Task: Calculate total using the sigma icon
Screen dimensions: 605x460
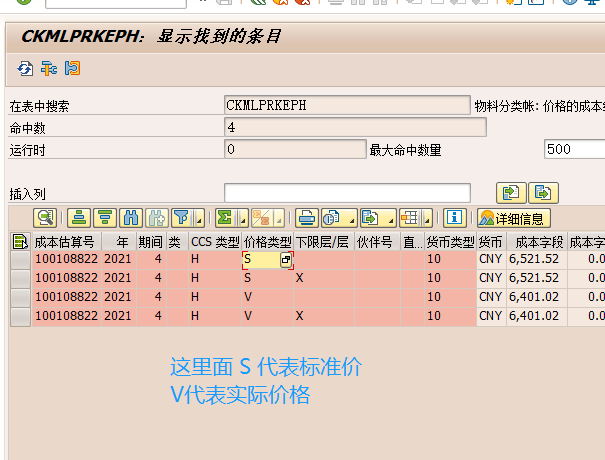Action: [x=226, y=218]
